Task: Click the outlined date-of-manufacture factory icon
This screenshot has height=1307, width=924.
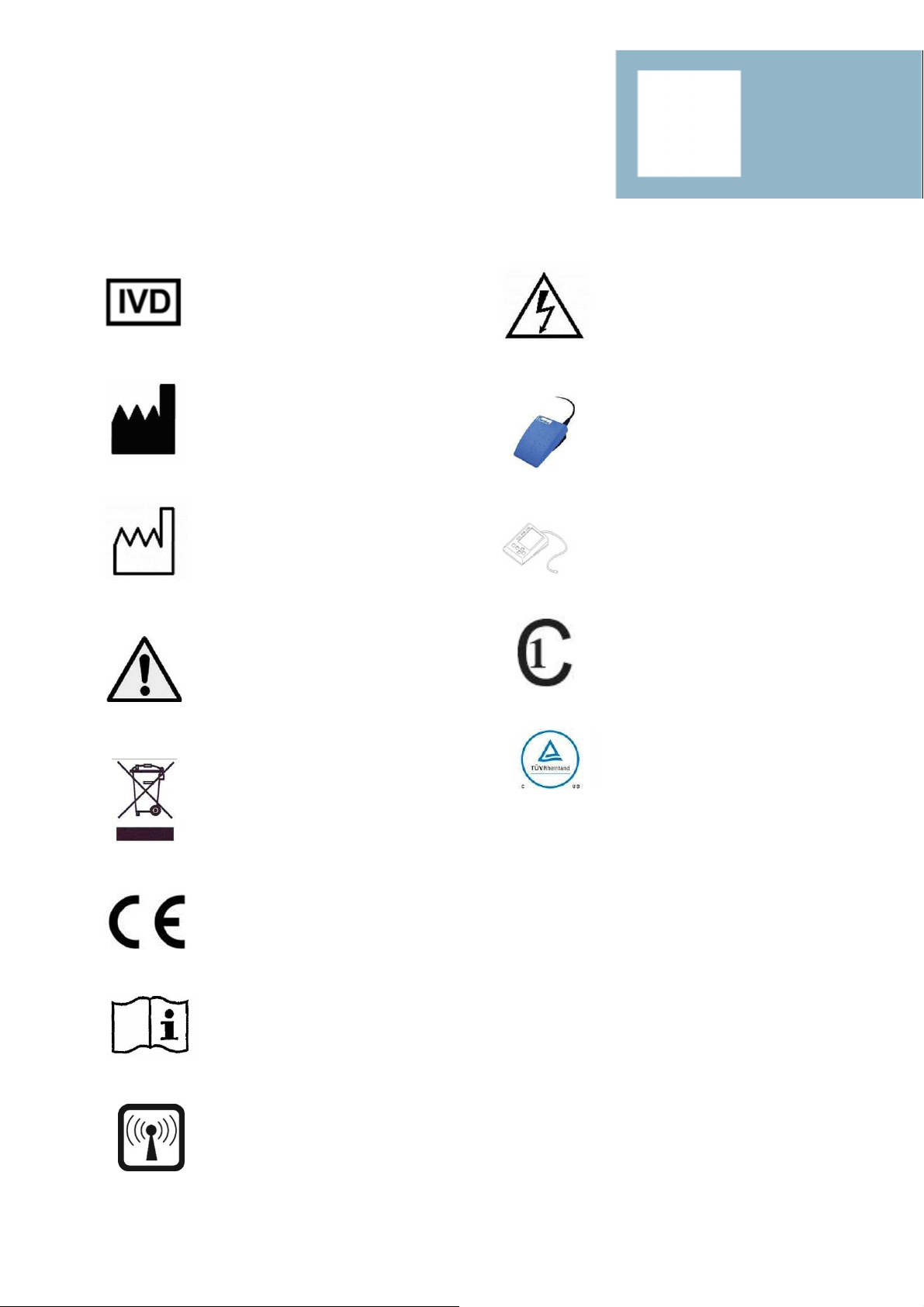Action: 144,541
